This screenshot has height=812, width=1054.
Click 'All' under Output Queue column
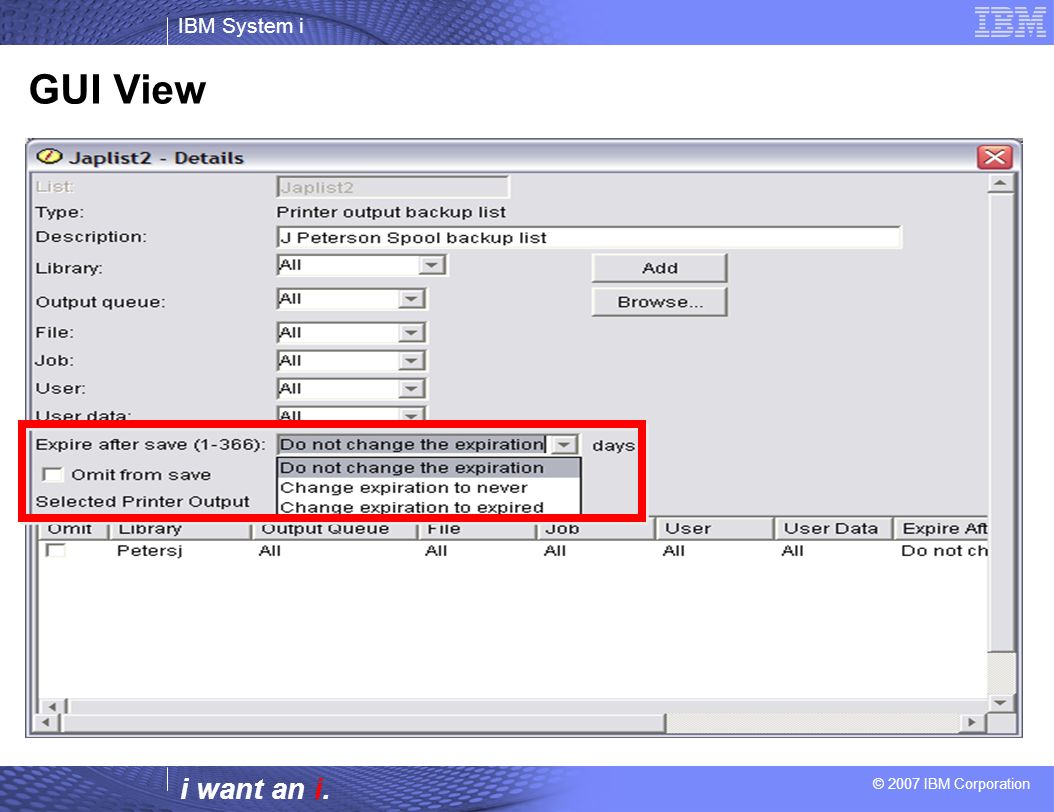click(270, 551)
